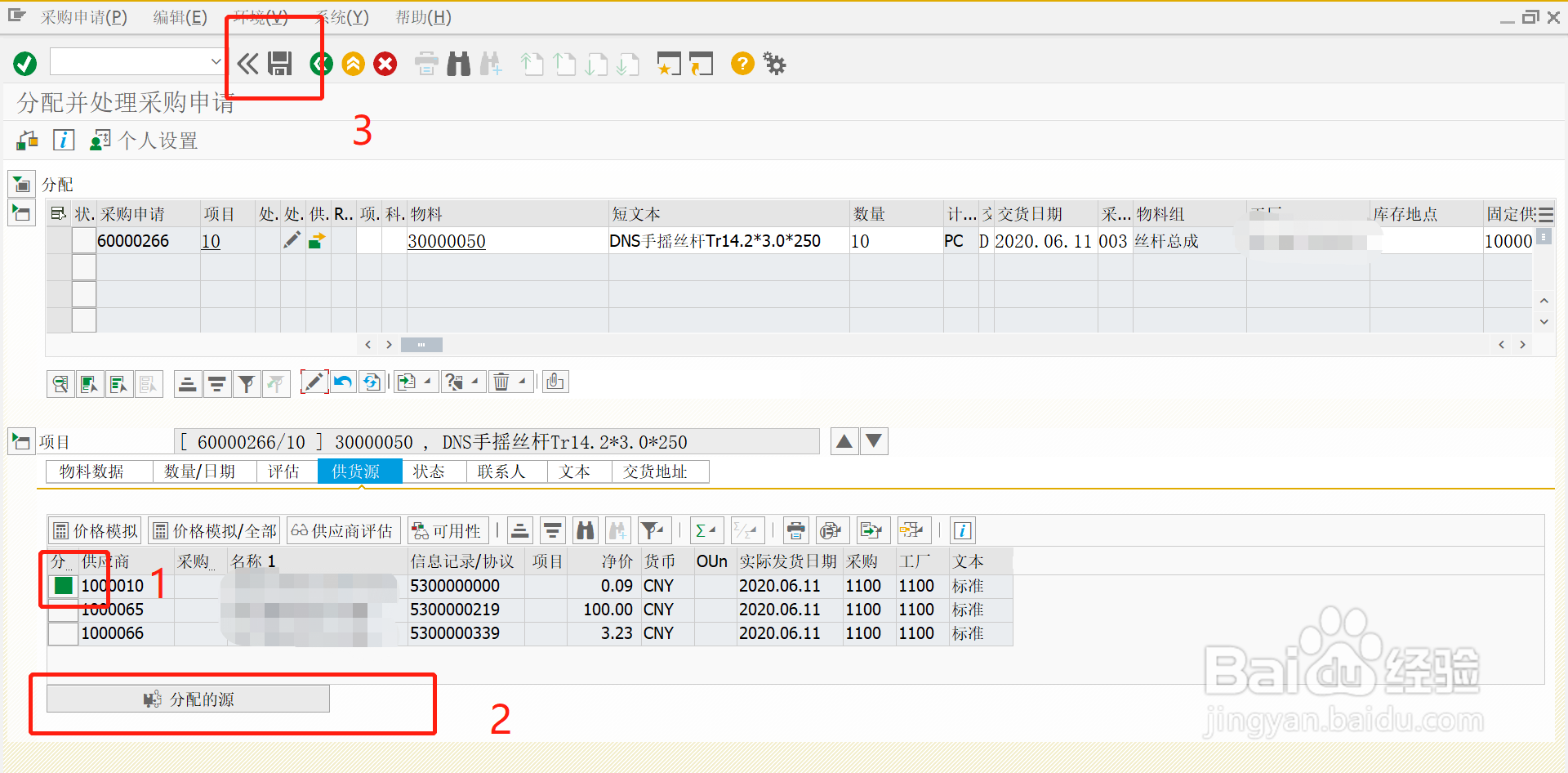Open the 编辑(E) menu

click(180, 17)
